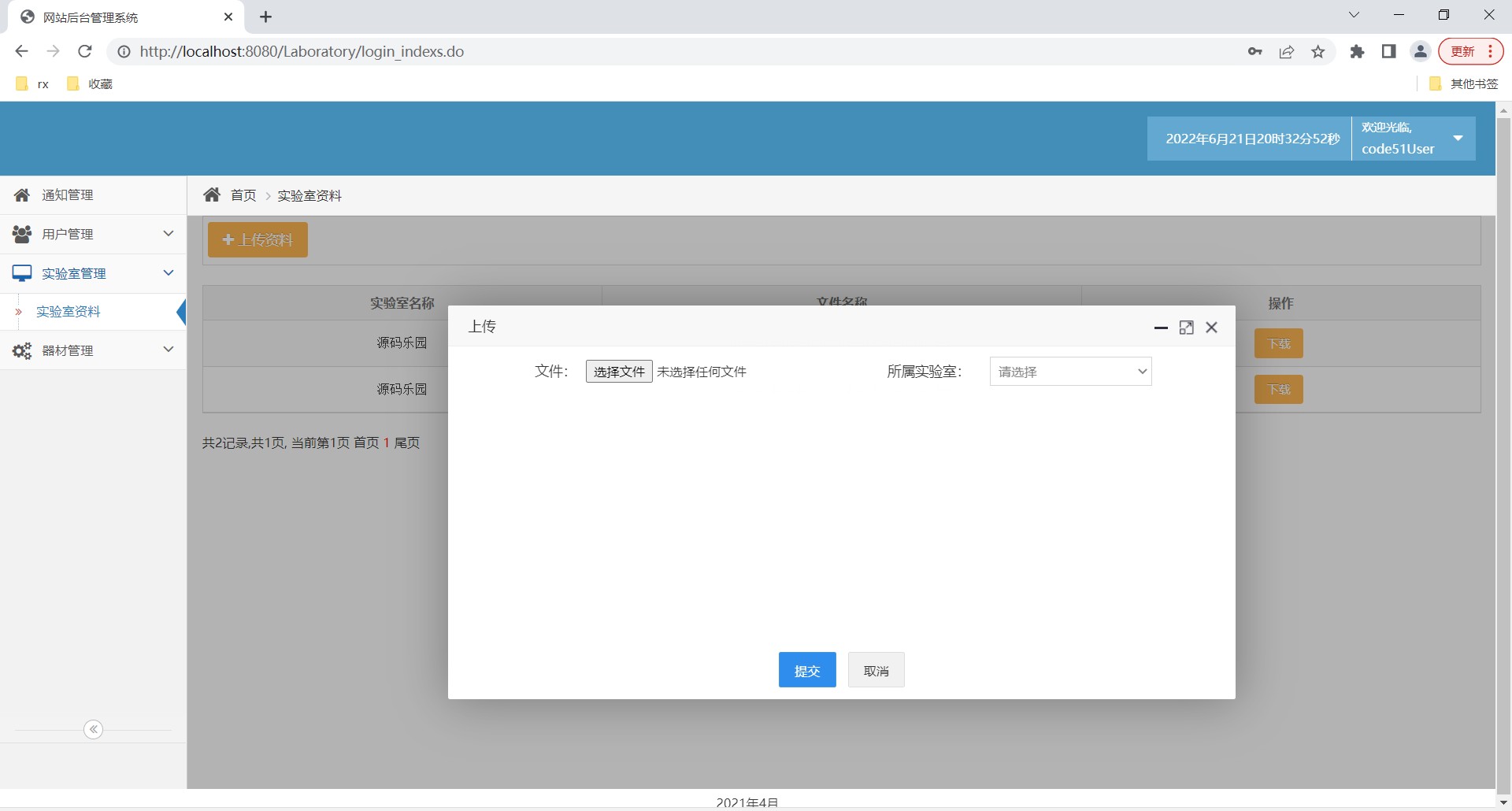This screenshot has height=811, width=1512.
Task: Collapse the sidebar with double-arrow icon
Action: (93, 730)
